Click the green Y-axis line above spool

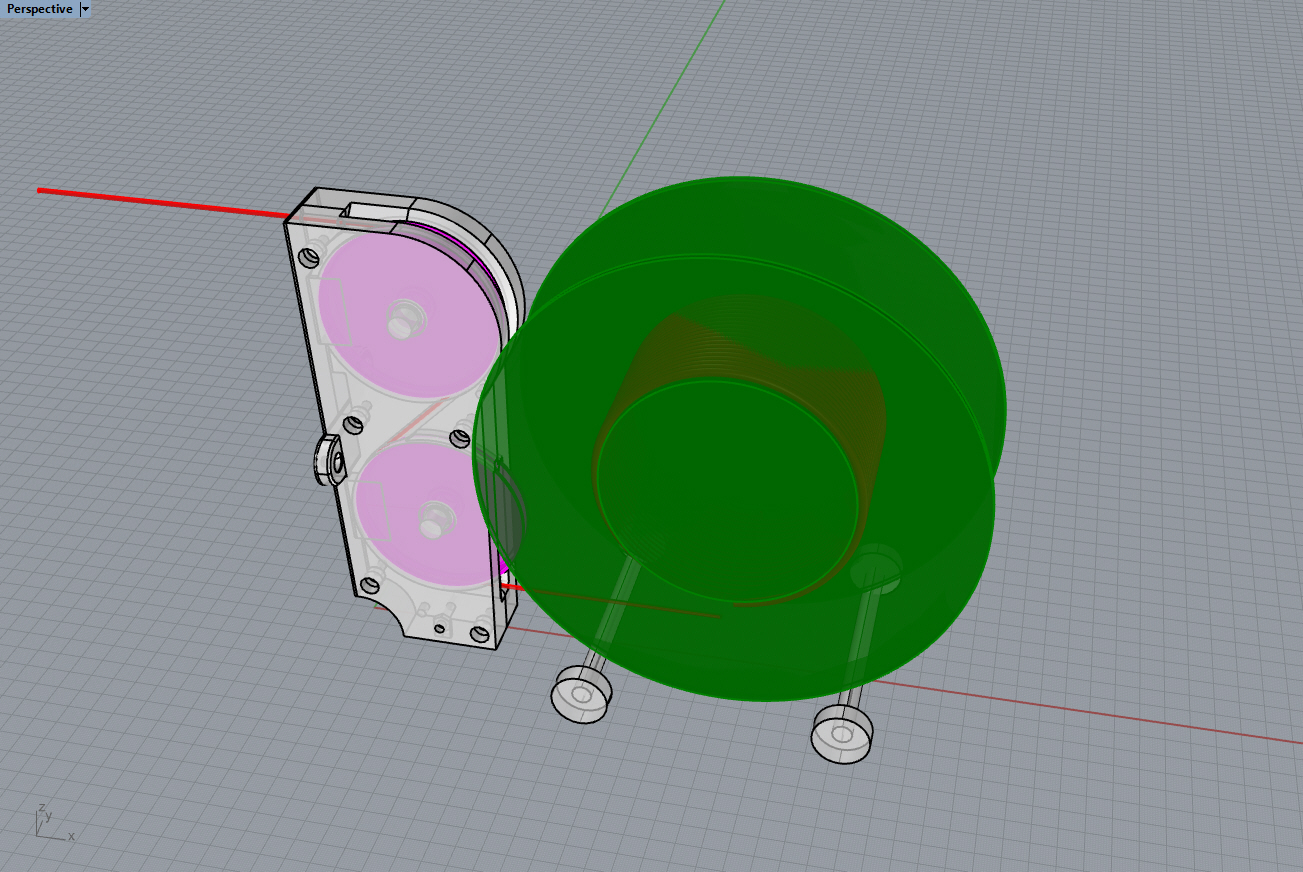click(680, 82)
